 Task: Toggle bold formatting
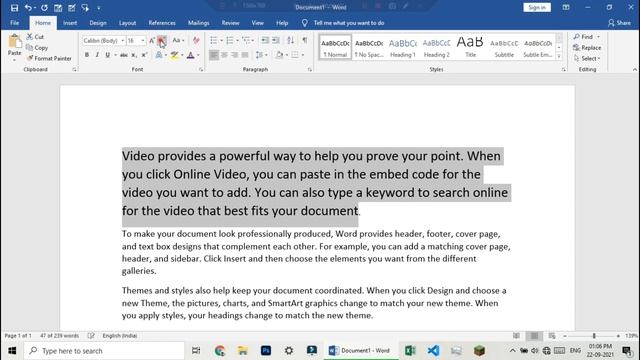pos(87,55)
